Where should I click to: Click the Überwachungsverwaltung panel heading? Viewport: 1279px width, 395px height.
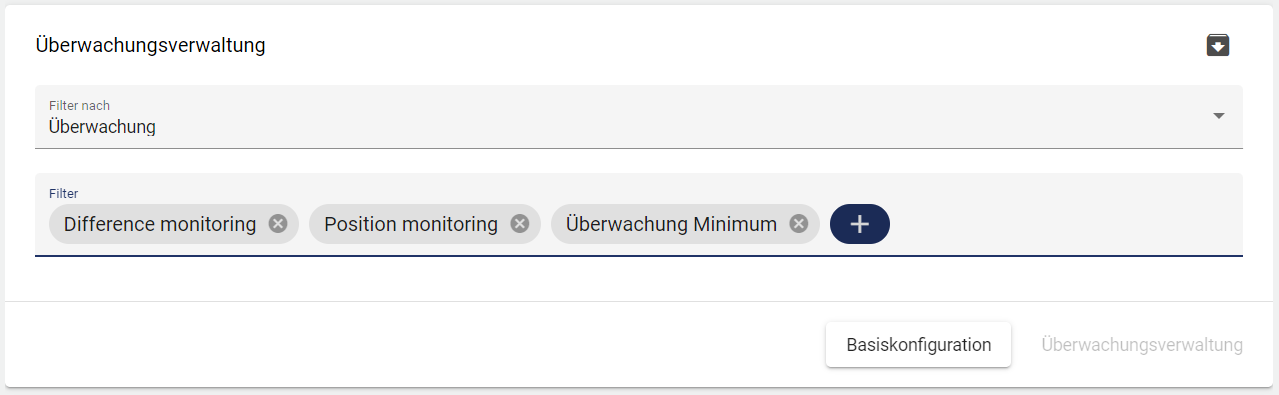pyautogui.click(x=151, y=45)
